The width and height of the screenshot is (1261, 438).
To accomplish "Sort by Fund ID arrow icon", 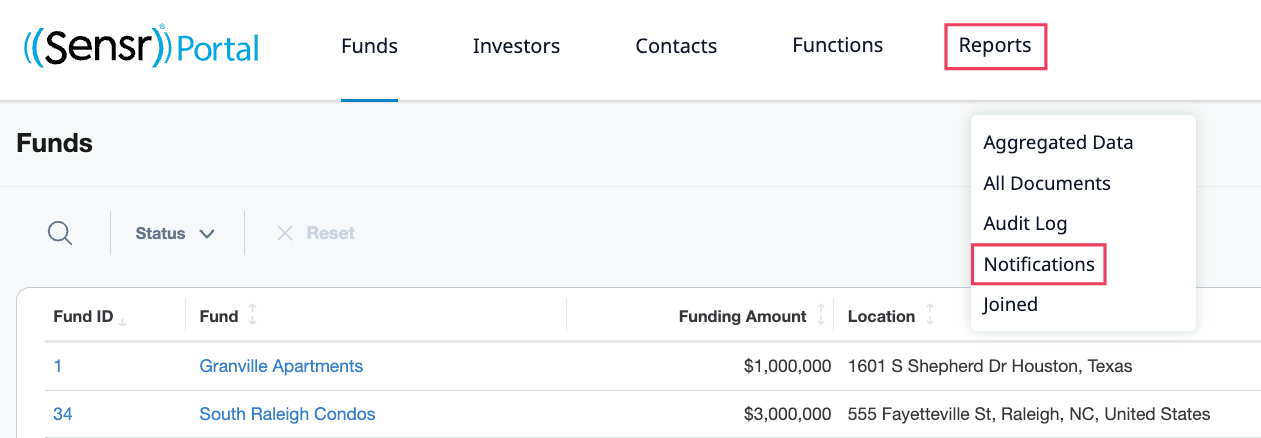I will point(123,318).
